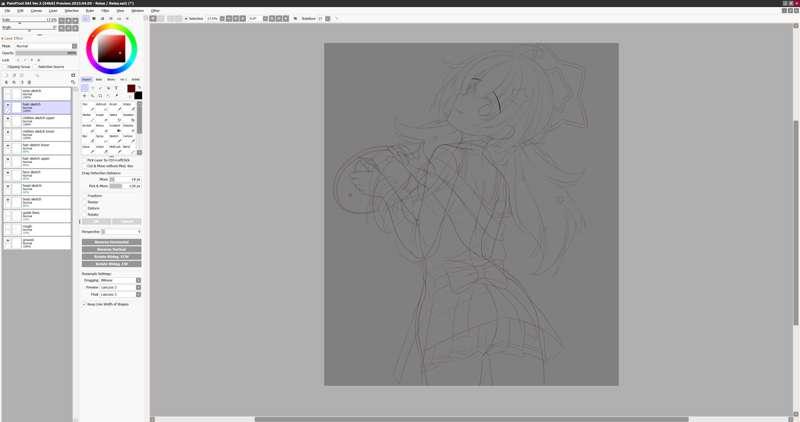The width and height of the screenshot is (800, 422).
Task: Click the Reverse Horizontal button
Action: point(112,242)
